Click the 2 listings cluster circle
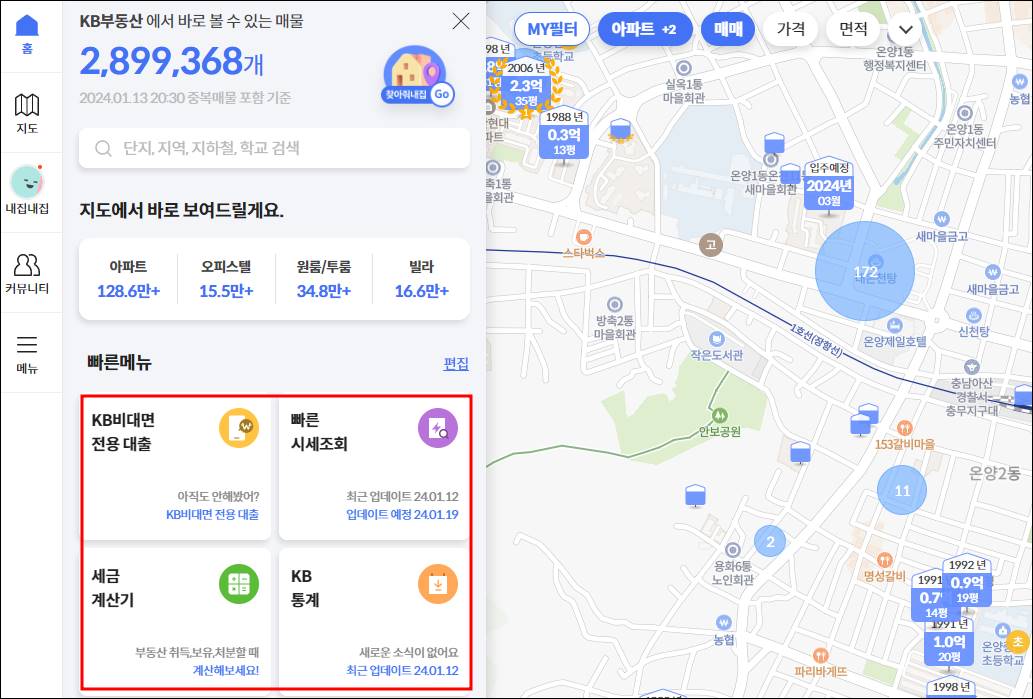The image size is (1033, 699). coord(770,542)
